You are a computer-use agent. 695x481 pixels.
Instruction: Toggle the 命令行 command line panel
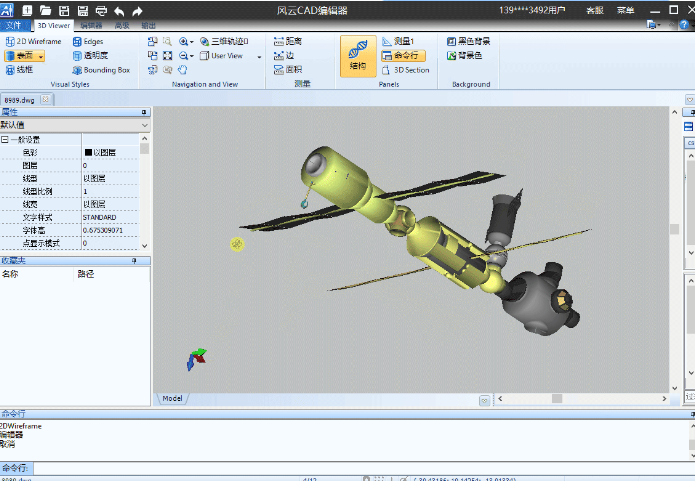click(402, 56)
